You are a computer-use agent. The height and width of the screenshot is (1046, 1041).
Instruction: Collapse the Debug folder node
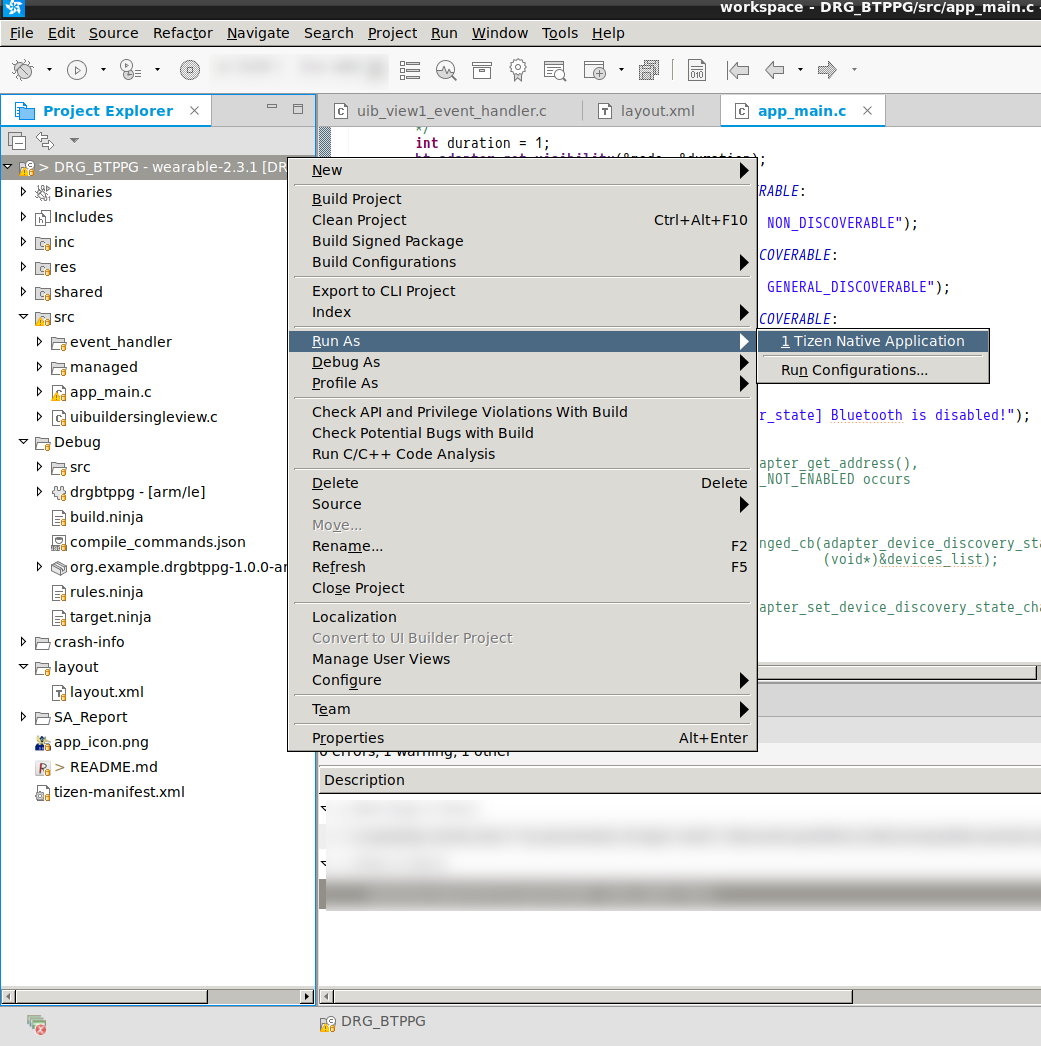click(23, 442)
